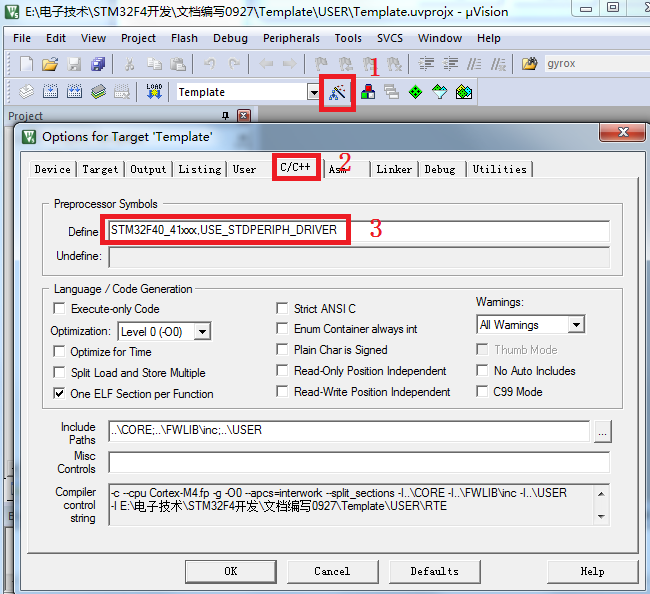This screenshot has height=594, width=650.
Task: Navigate backwards with left arrow icon
Action: pyautogui.click(x=266, y=63)
